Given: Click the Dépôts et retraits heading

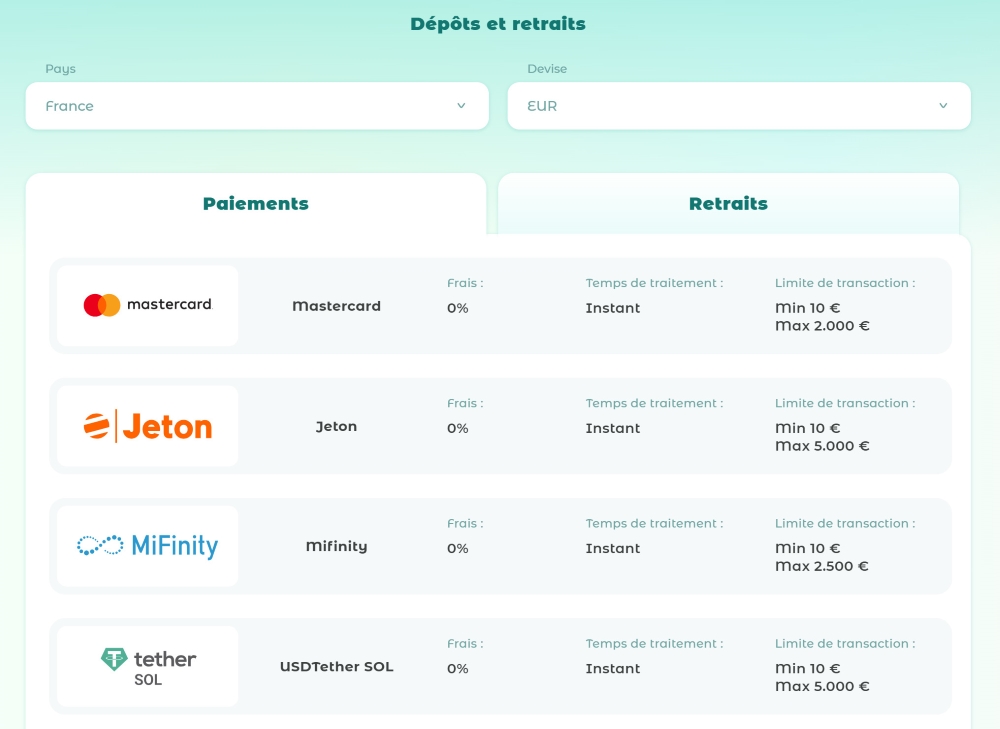Looking at the screenshot, I should (498, 24).
